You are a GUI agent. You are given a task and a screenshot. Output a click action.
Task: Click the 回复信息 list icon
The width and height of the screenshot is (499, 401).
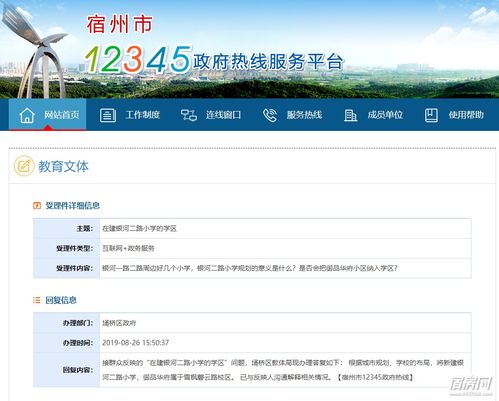click(x=37, y=300)
